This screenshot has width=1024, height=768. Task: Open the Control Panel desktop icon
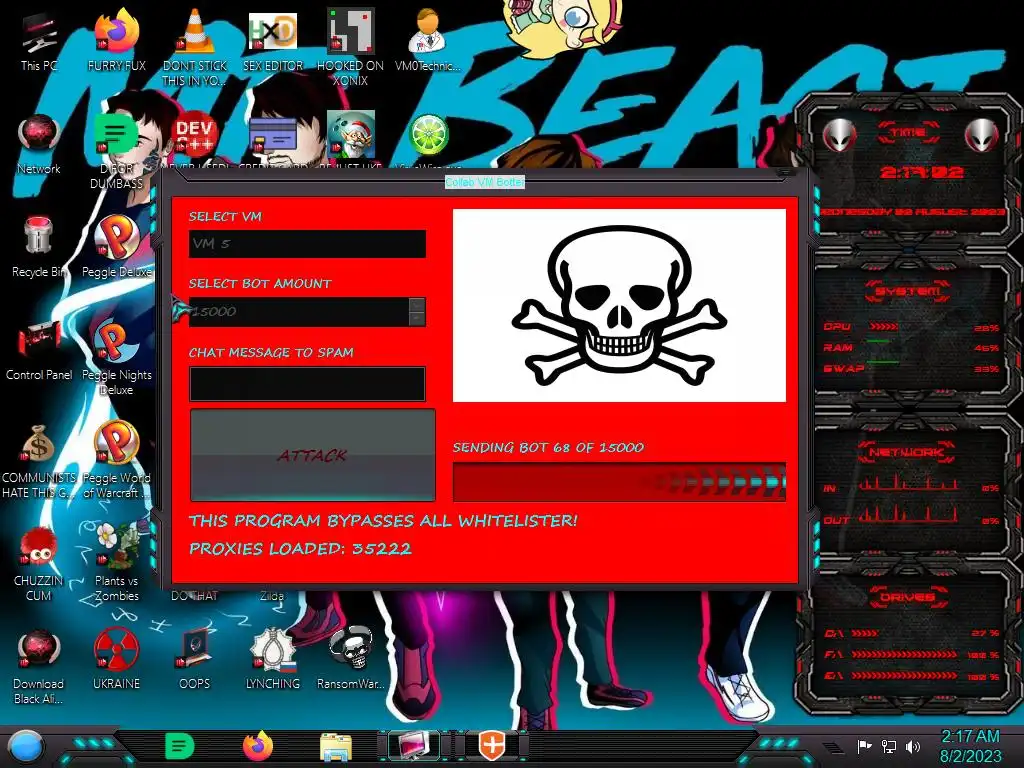point(39,350)
